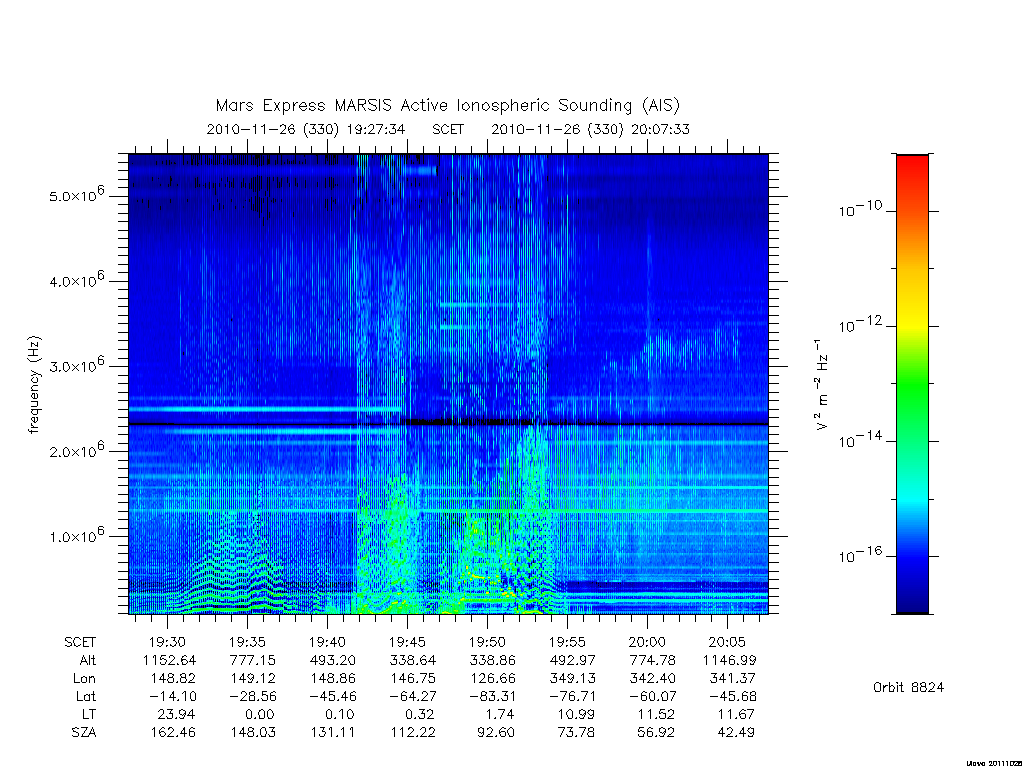Click the x-axis time label 20:05
This screenshot has width=1024, height=768.
click(x=727, y=642)
